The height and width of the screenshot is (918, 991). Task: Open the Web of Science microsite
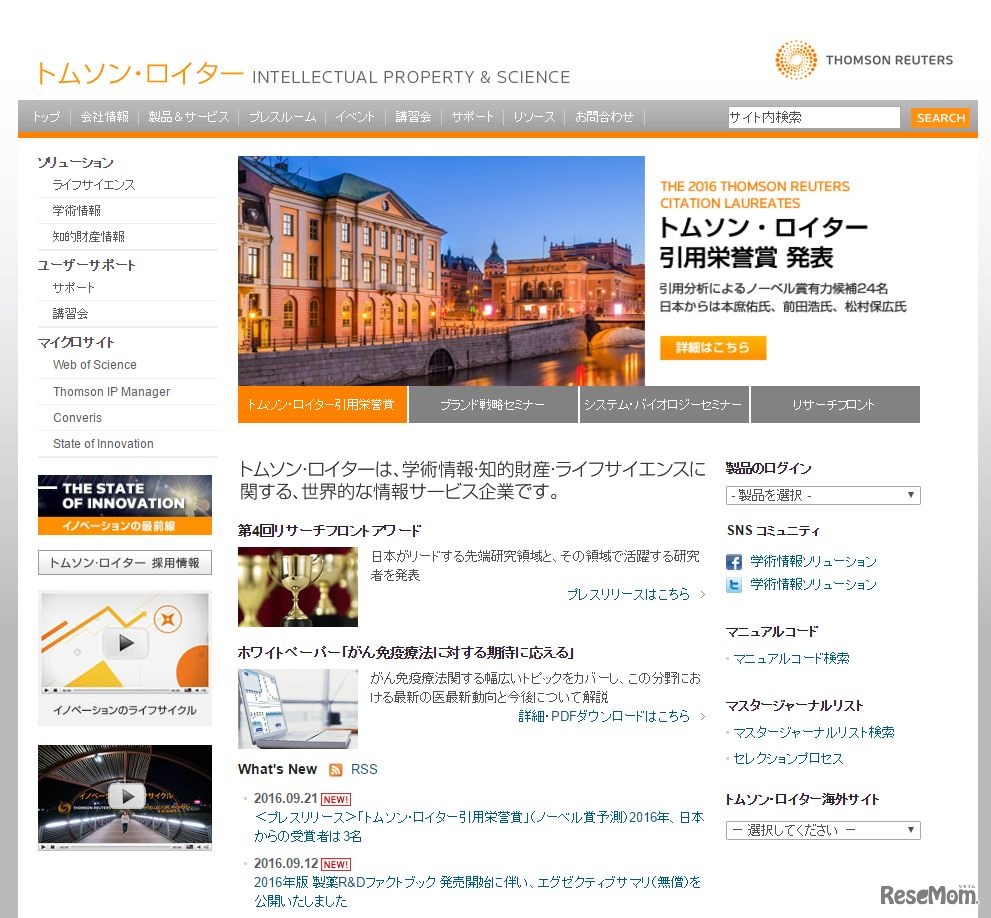coord(95,365)
